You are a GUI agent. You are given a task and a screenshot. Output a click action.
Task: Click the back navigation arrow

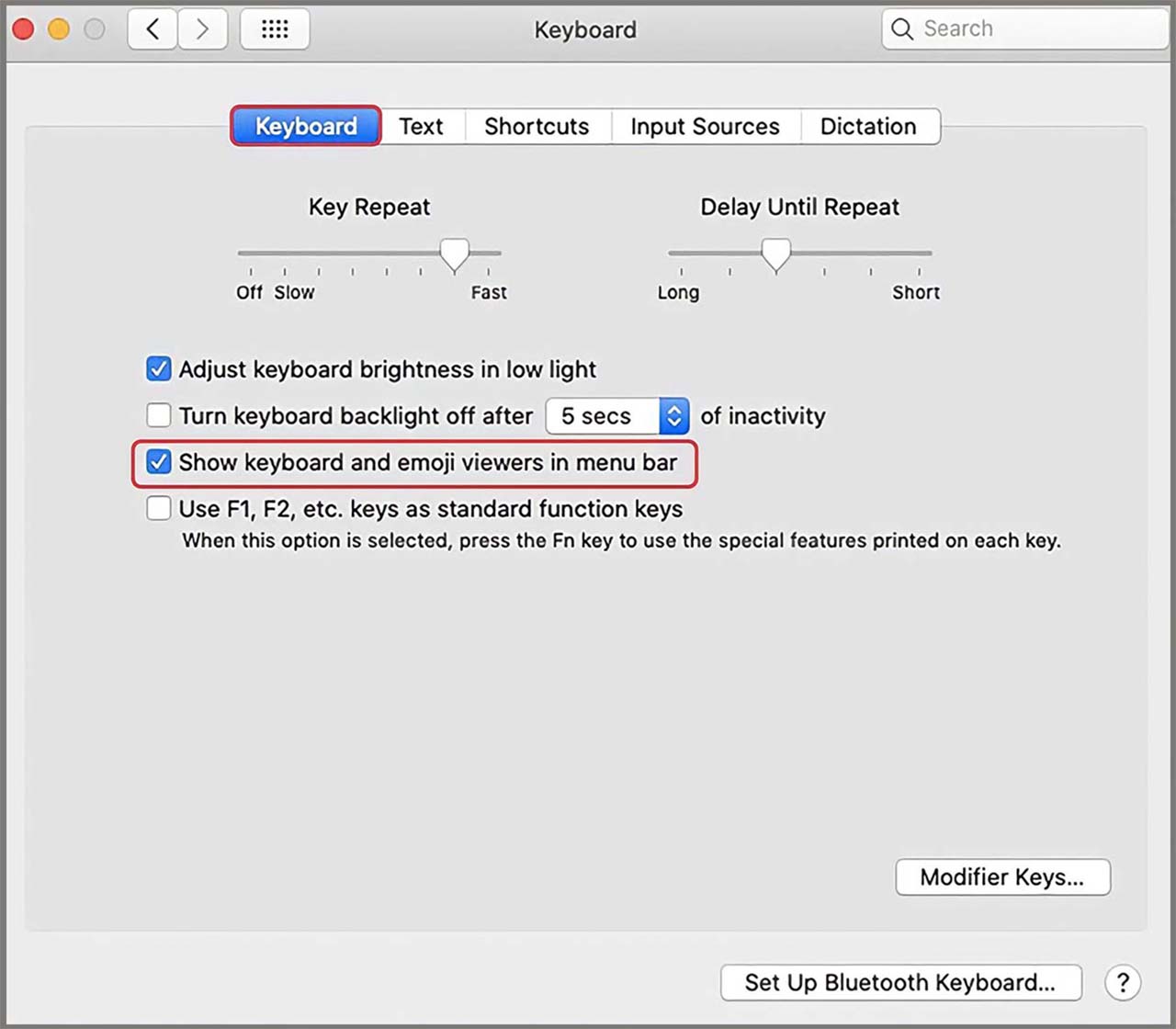point(152,28)
